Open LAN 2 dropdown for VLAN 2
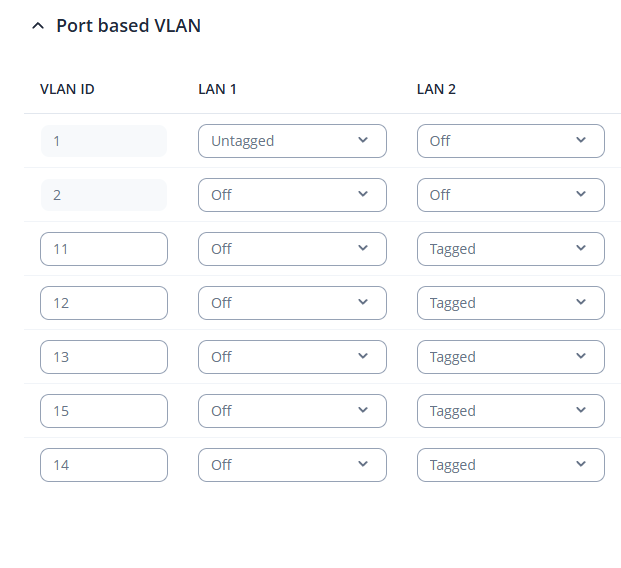 pos(510,195)
